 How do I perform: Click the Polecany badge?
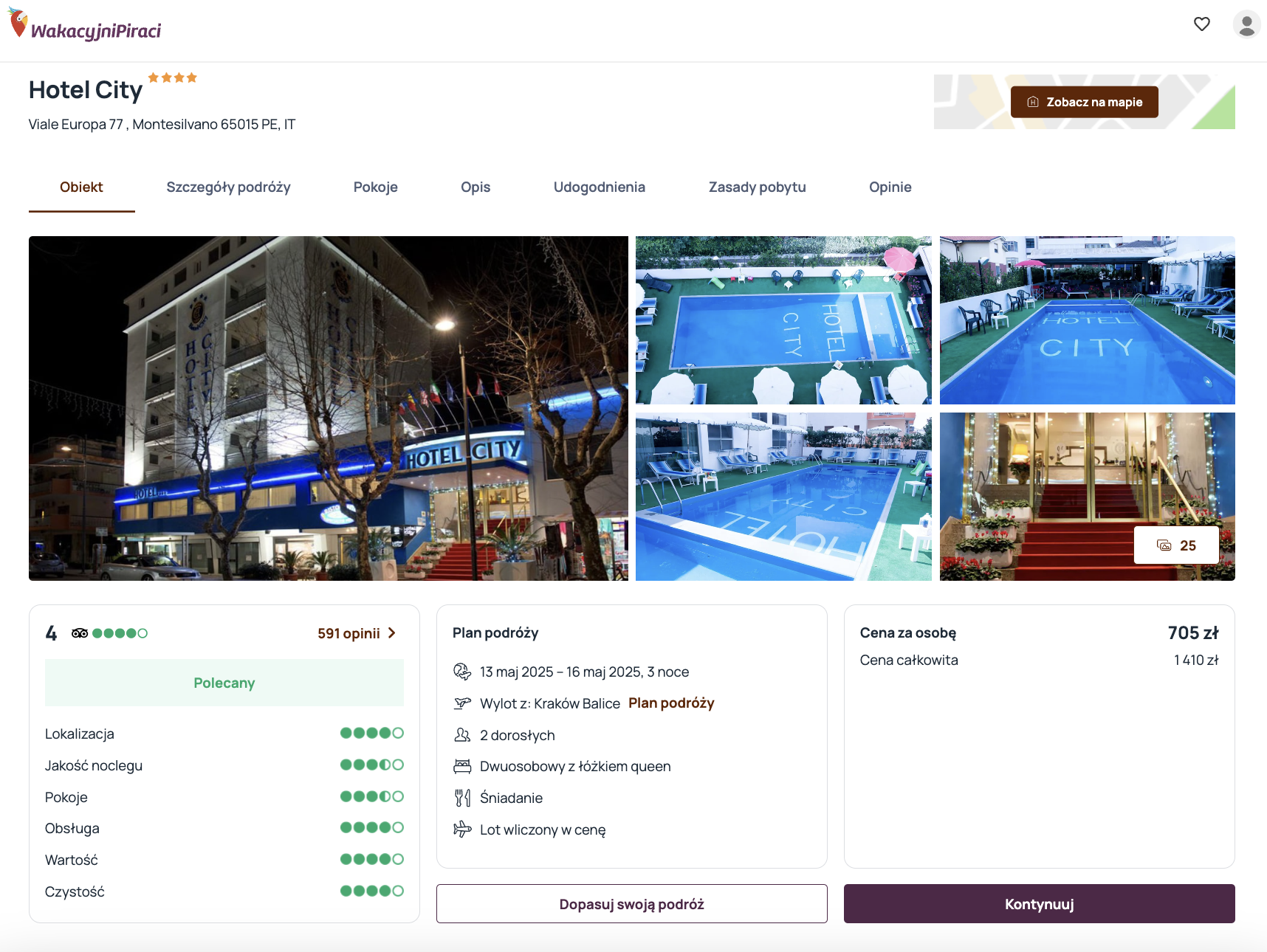(224, 683)
